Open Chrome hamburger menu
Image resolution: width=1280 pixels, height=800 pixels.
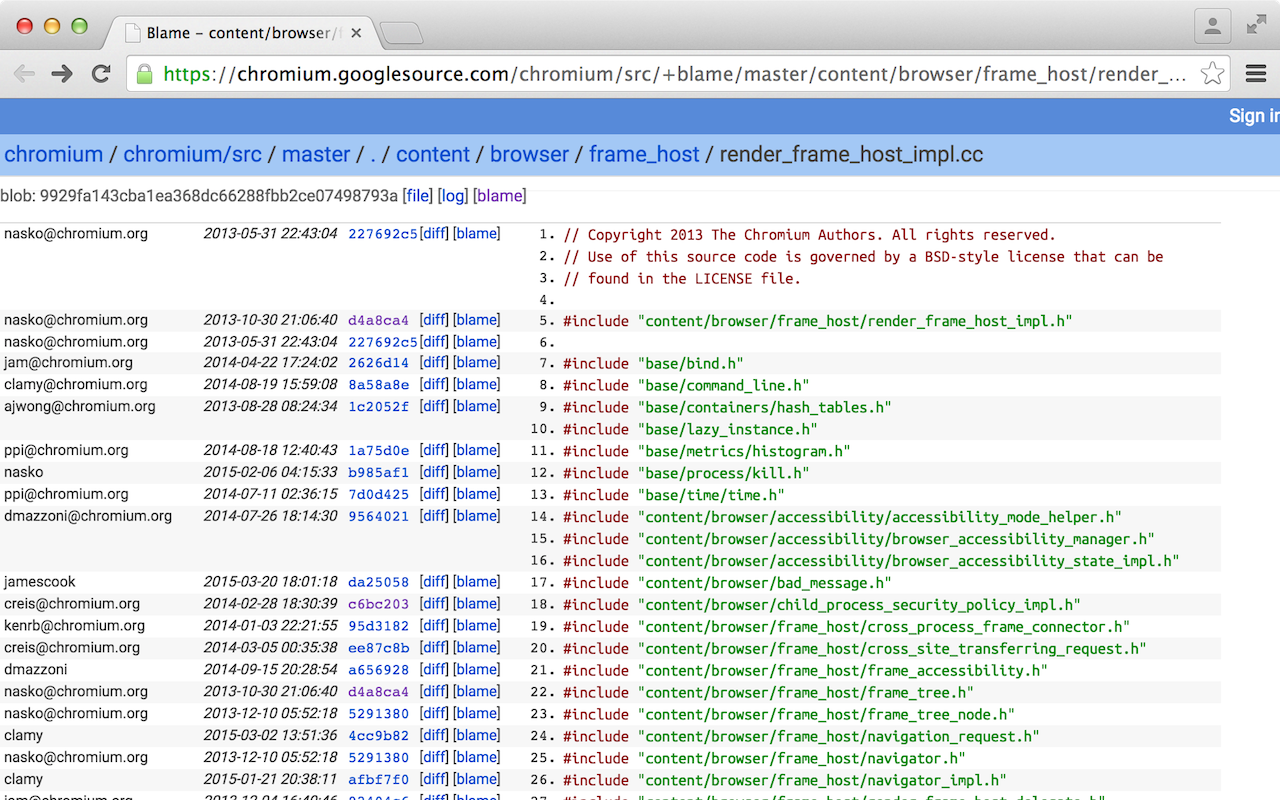click(x=1256, y=73)
